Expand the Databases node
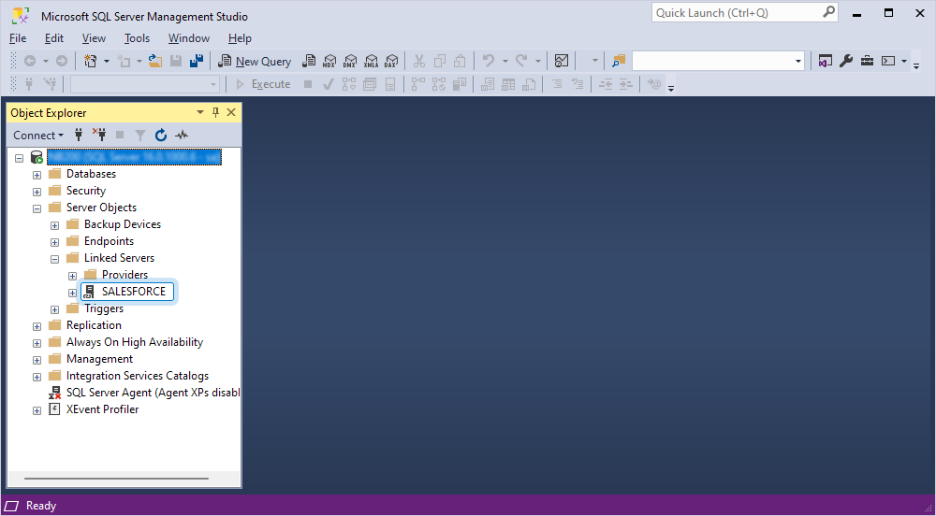This screenshot has width=936, height=516. coord(37,174)
